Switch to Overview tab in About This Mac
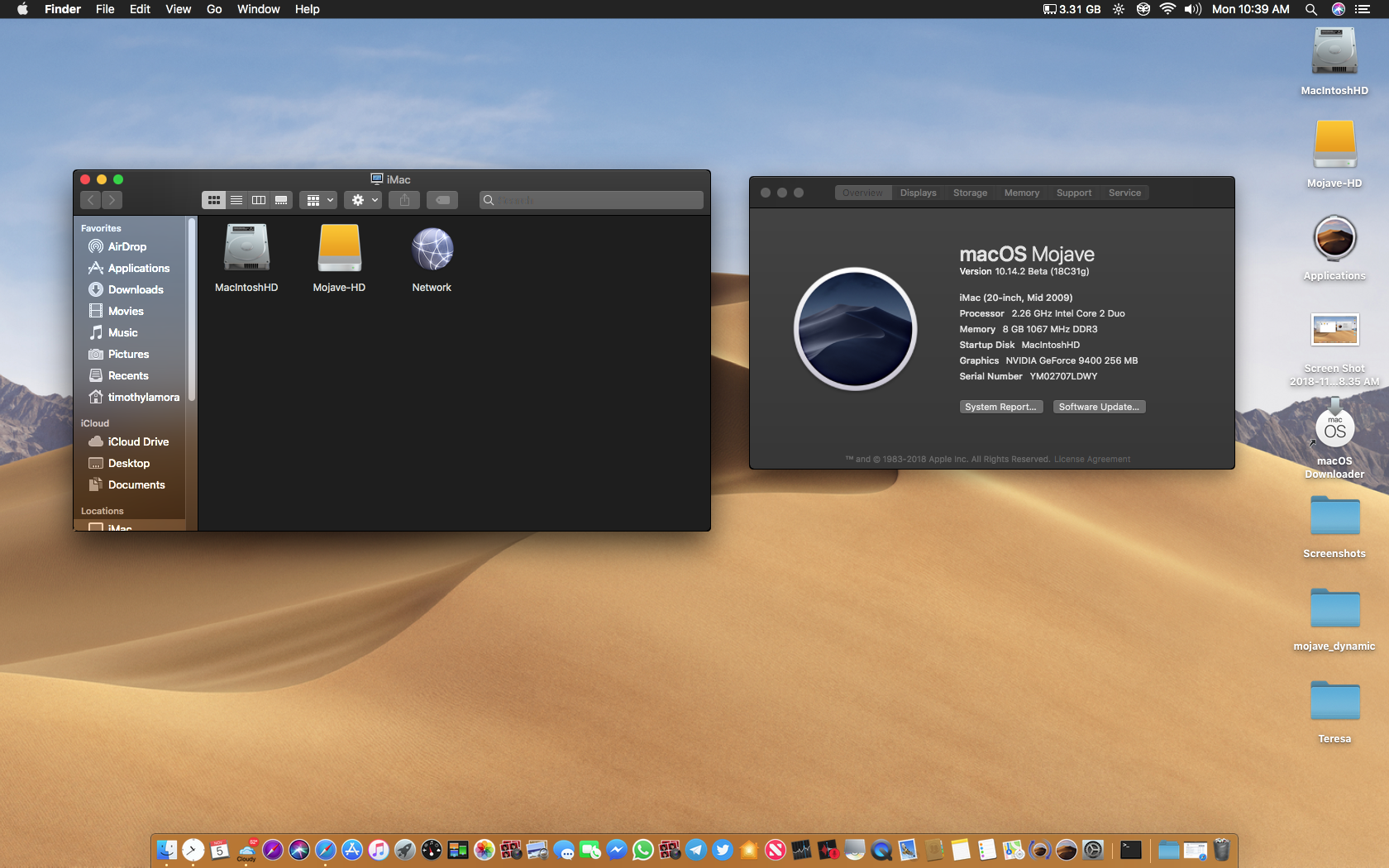The height and width of the screenshot is (868, 1389). 862,193
